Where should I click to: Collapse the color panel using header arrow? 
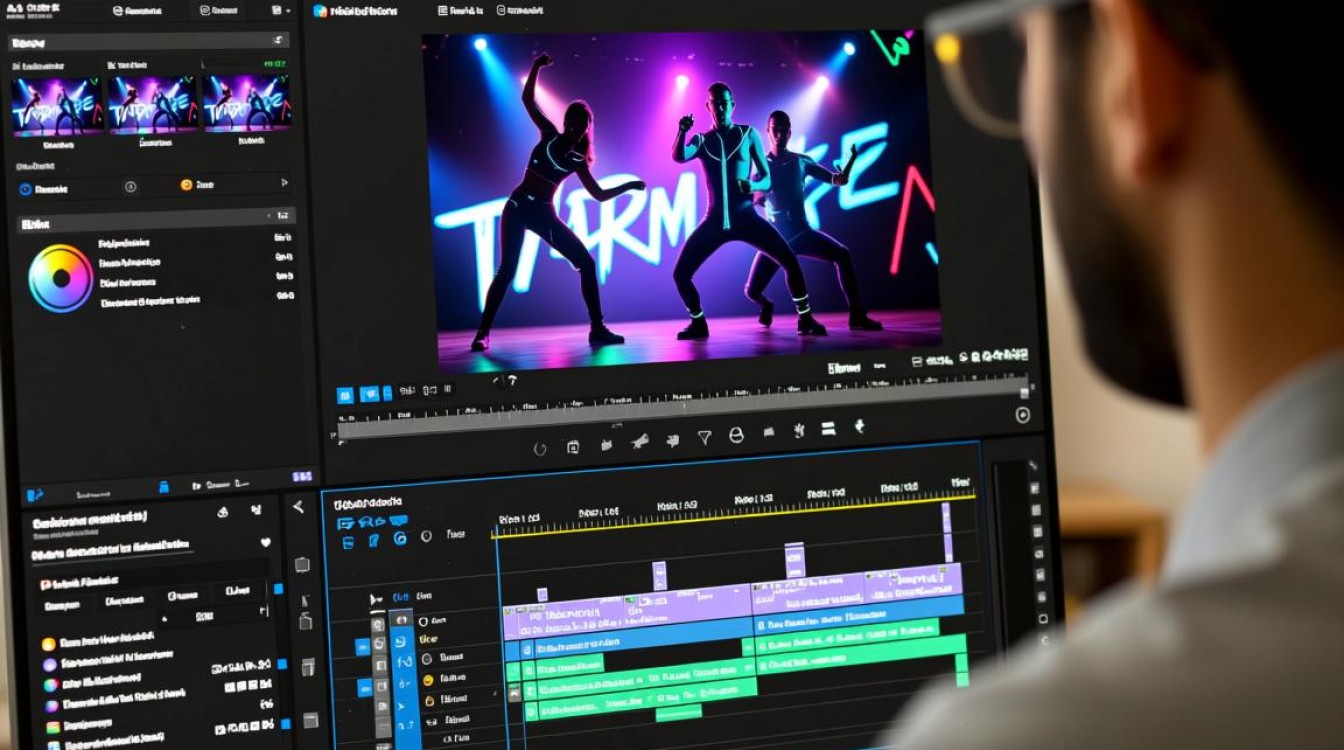coord(269,216)
